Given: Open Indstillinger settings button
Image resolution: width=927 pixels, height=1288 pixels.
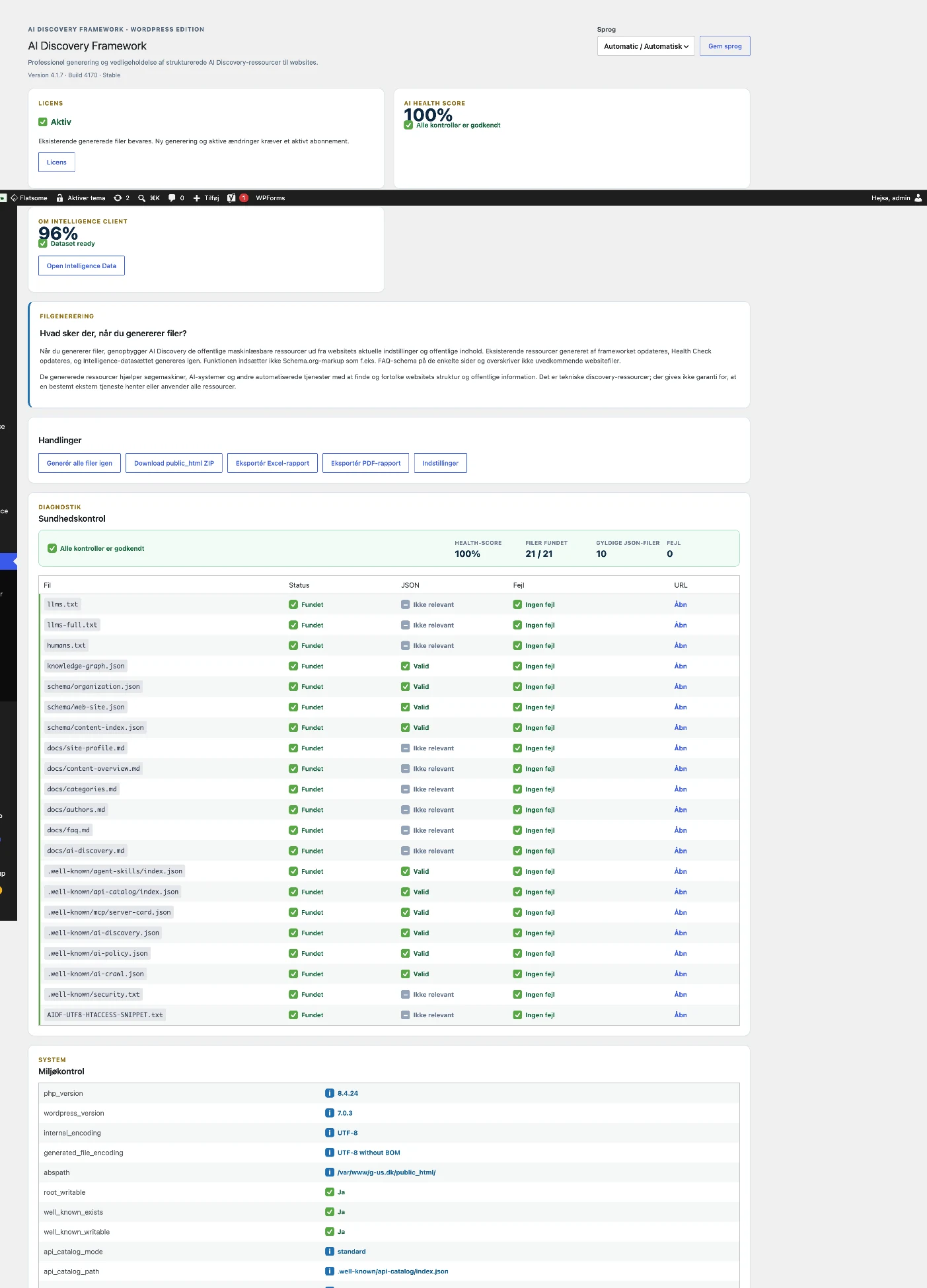Looking at the screenshot, I should click(440, 463).
